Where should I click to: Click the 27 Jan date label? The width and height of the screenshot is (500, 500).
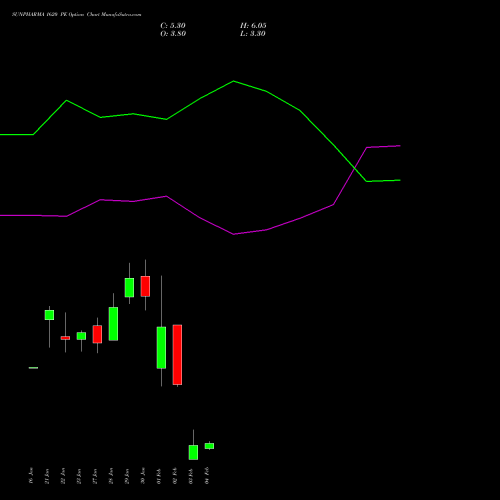95,476
